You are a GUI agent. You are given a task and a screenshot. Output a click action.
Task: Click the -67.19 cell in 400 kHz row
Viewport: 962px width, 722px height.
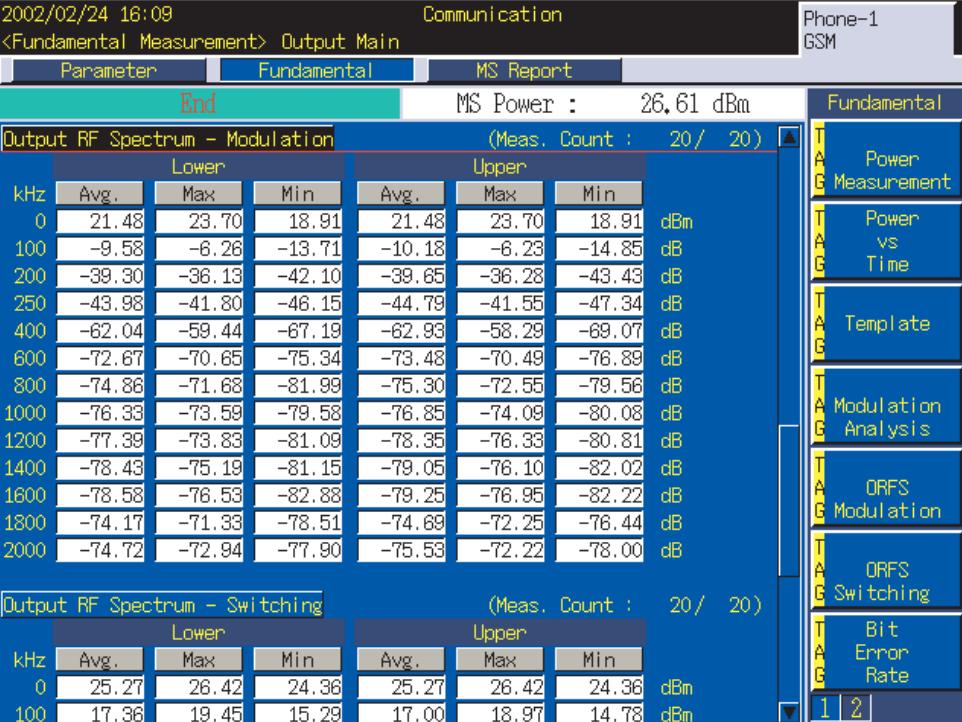pyautogui.click(x=298, y=331)
